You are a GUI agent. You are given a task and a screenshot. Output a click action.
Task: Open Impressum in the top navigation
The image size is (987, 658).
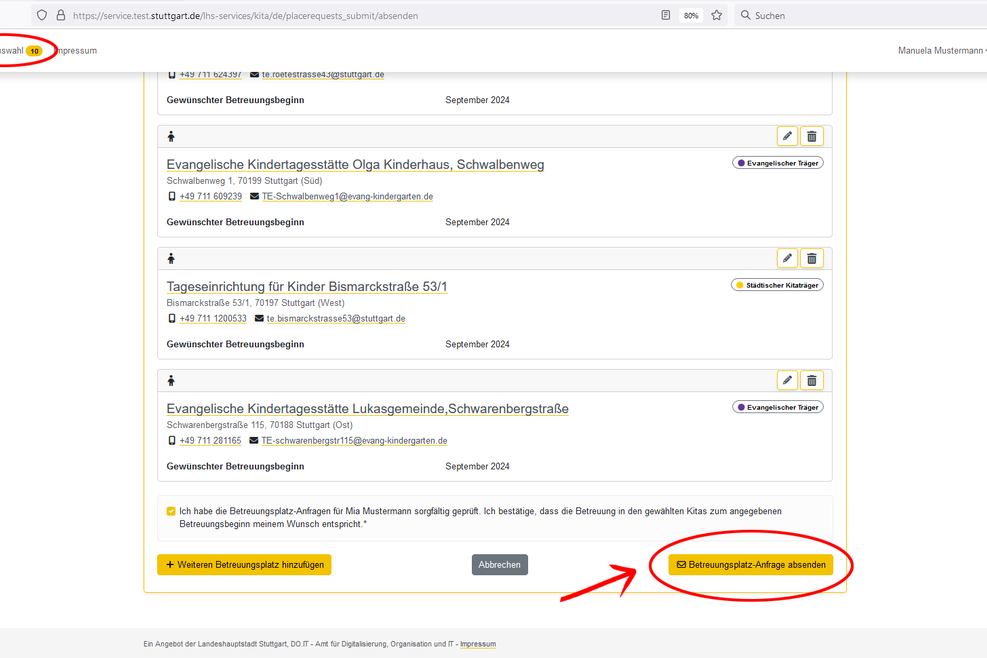76,51
